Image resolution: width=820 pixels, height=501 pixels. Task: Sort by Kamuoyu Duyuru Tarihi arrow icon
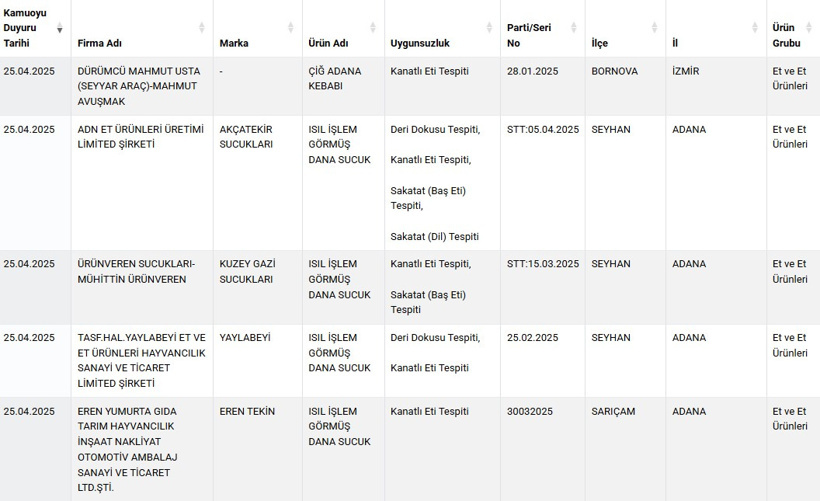pyautogui.click(x=60, y=28)
